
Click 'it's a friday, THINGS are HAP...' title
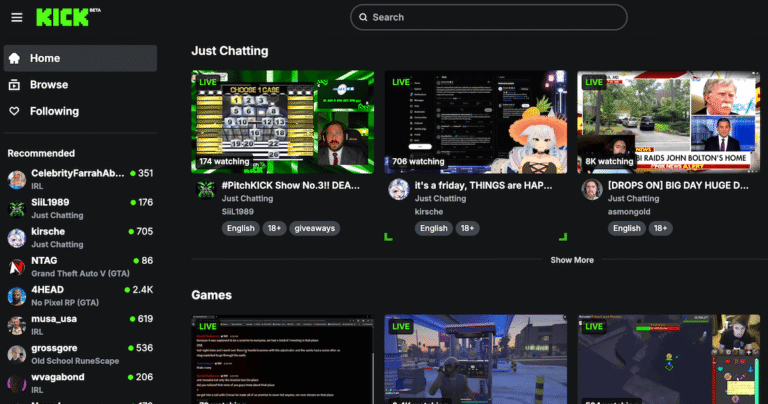(483, 186)
